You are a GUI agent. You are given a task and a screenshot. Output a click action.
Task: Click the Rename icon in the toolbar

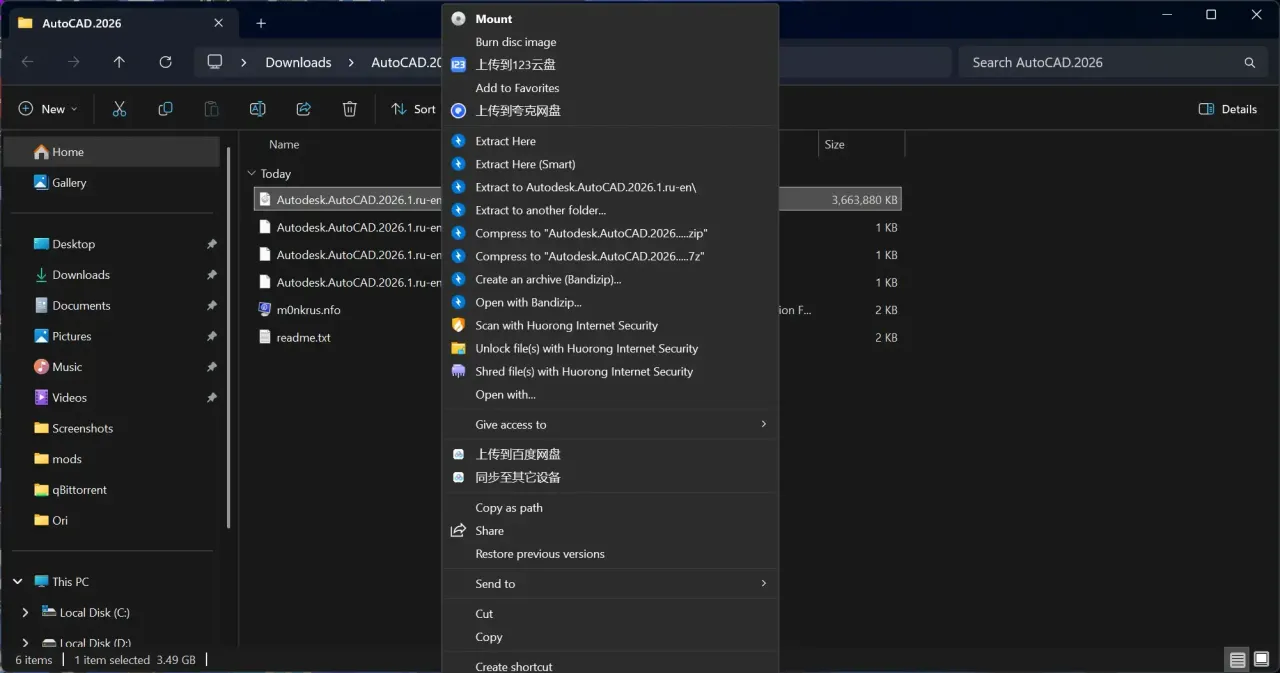click(257, 109)
